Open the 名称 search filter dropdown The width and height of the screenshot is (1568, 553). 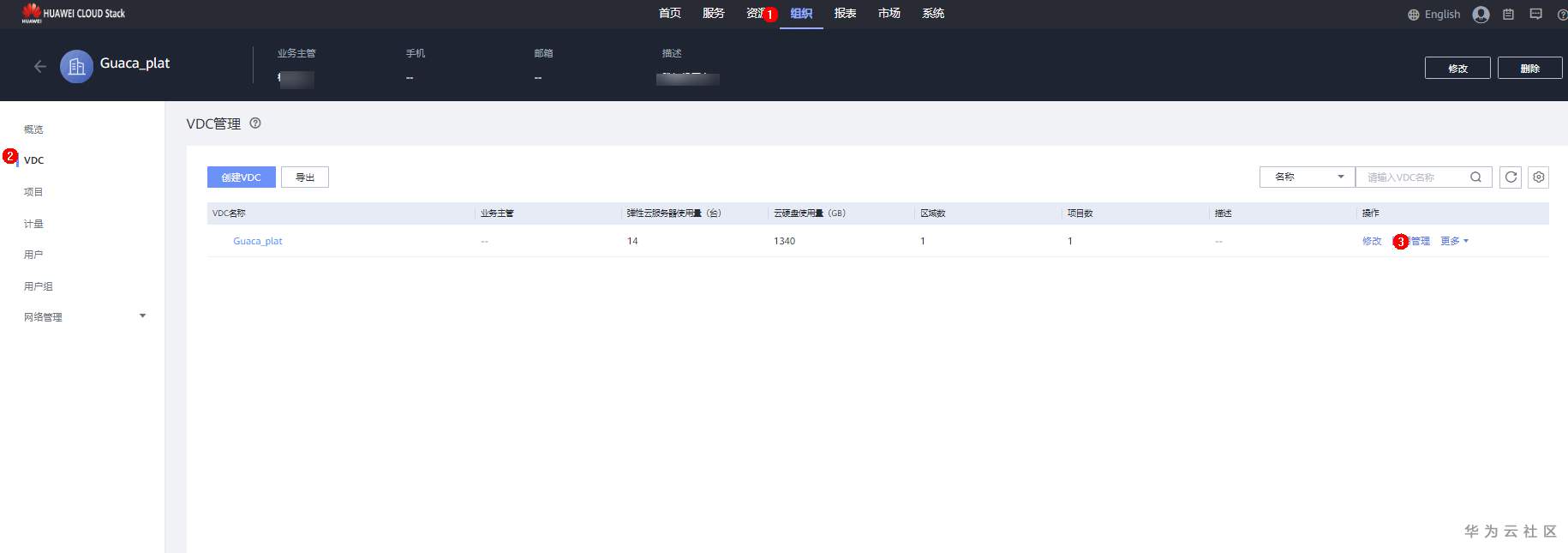pos(1307,177)
